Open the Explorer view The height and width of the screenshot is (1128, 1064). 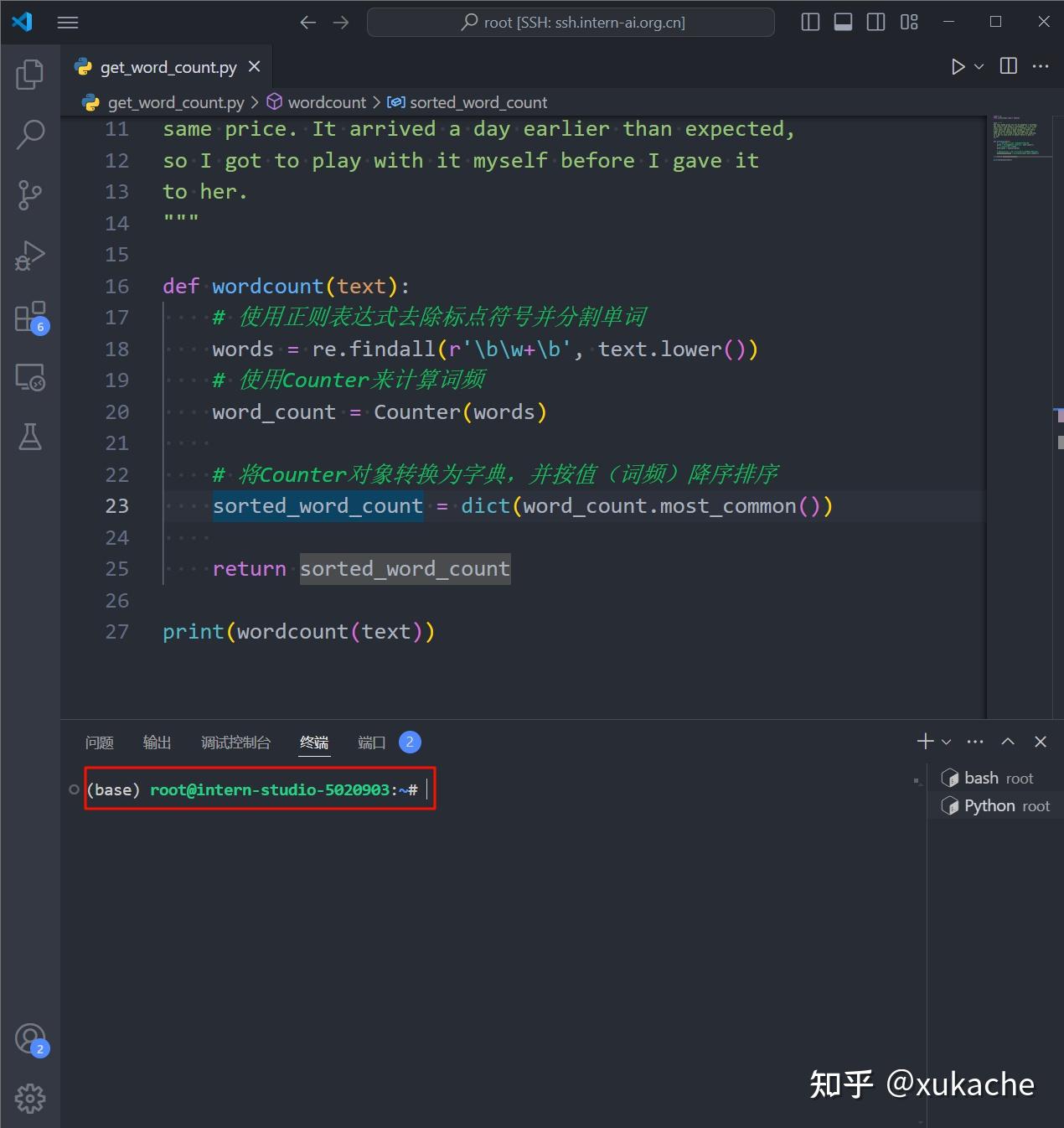30,75
